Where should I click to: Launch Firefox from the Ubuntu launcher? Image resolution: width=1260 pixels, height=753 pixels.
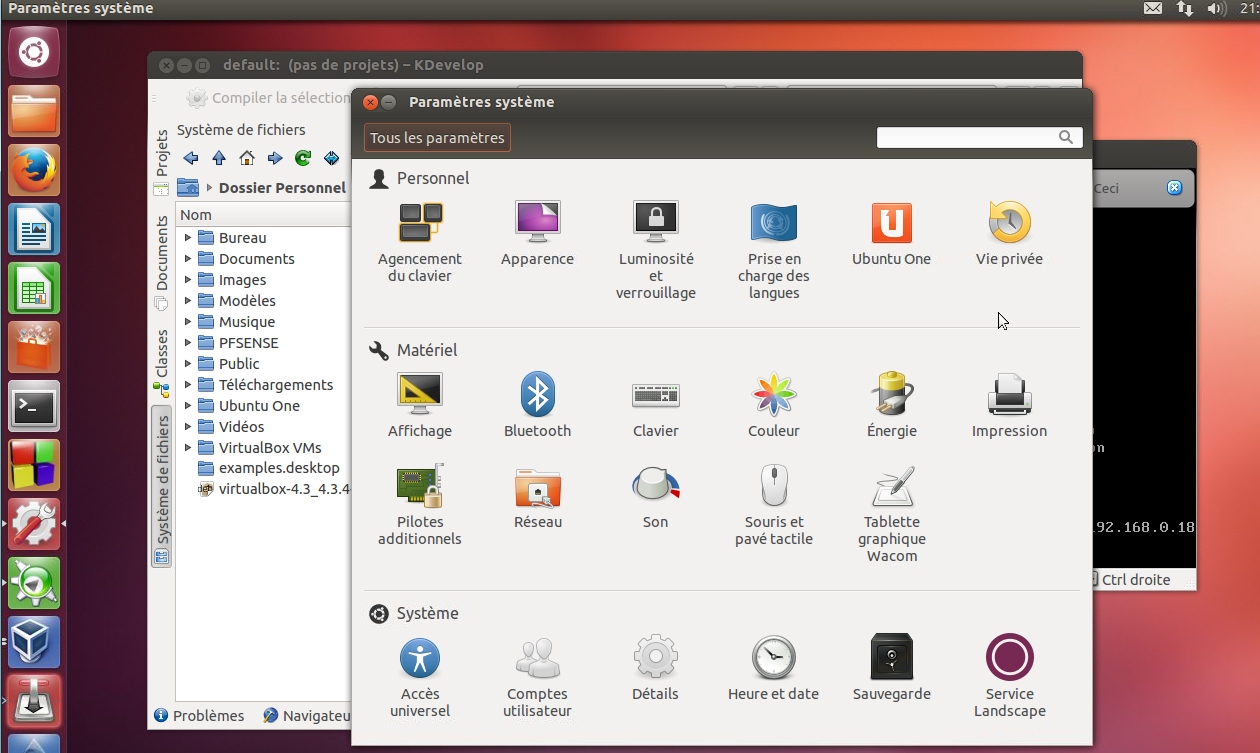[x=35, y=170]
